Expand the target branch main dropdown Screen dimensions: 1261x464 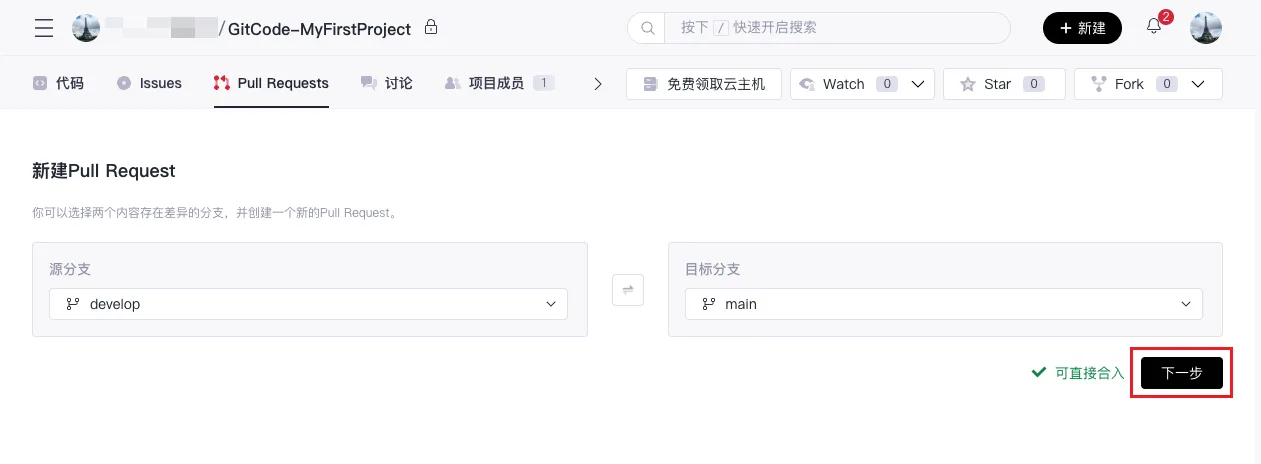point(944,304)
